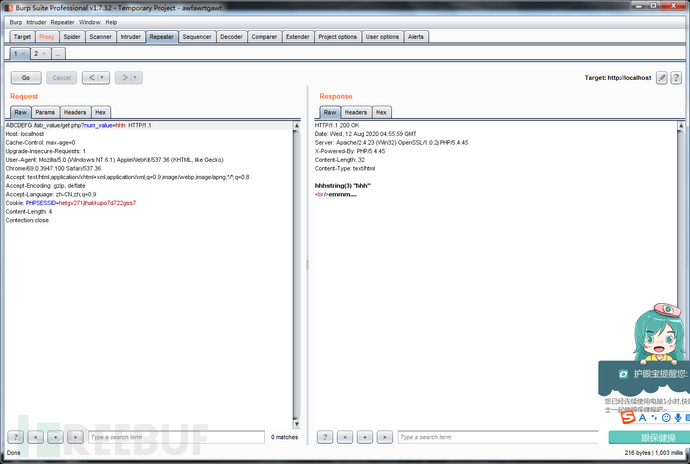Click the Cancel button

tap(62, 78)
